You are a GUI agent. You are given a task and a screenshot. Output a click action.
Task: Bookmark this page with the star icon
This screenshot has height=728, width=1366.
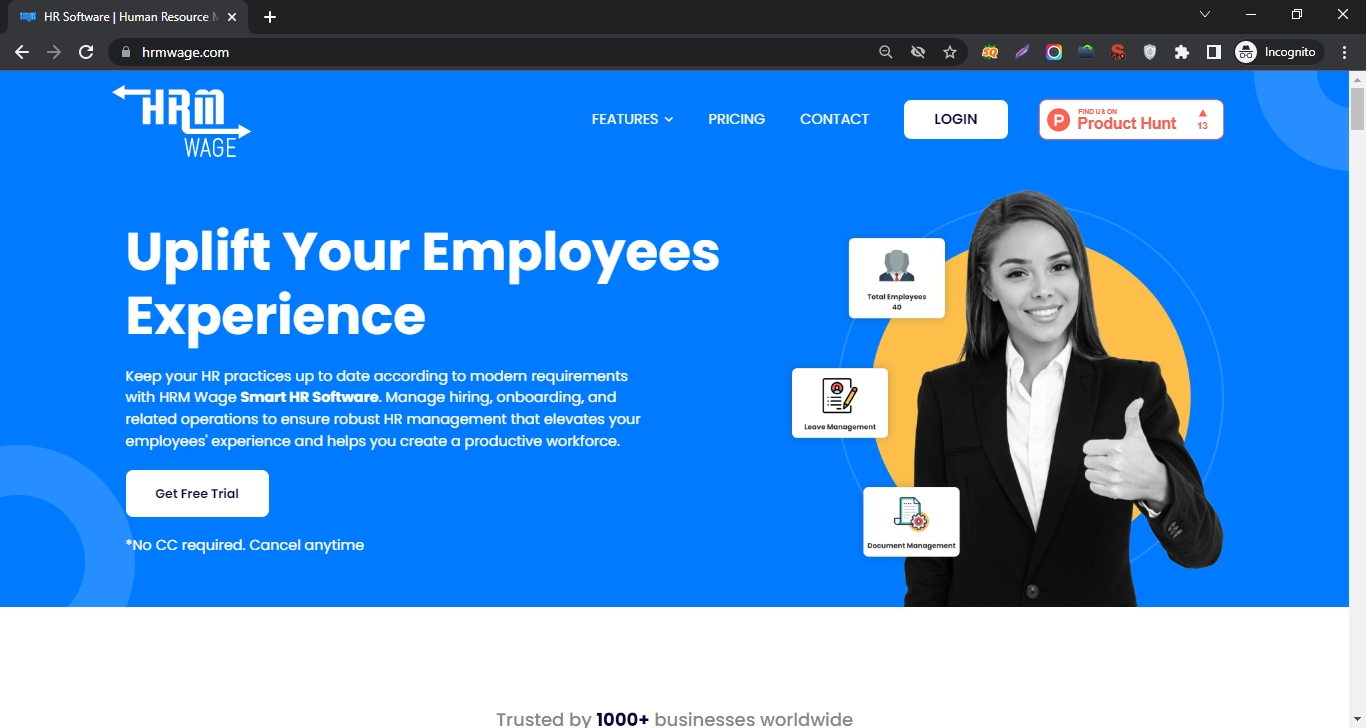click(x=950, y=52)
